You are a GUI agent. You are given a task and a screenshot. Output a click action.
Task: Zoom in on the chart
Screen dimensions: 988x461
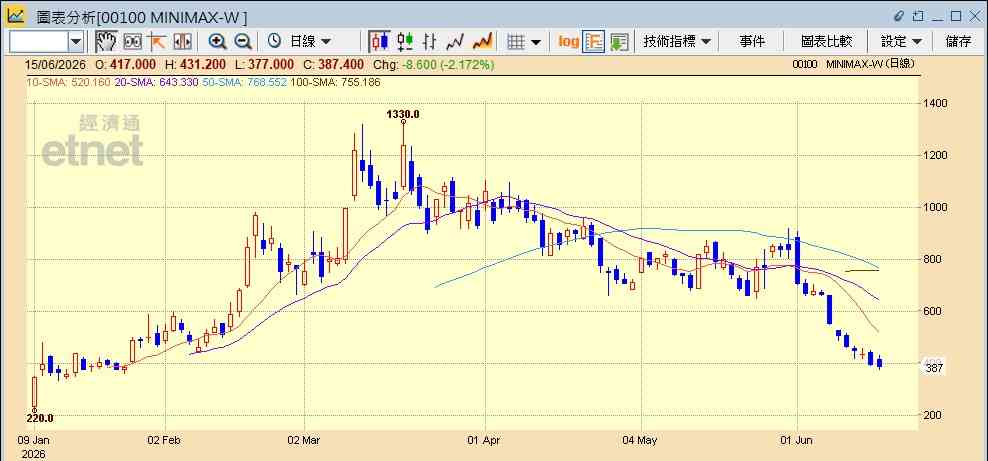[x=217, y=42]
